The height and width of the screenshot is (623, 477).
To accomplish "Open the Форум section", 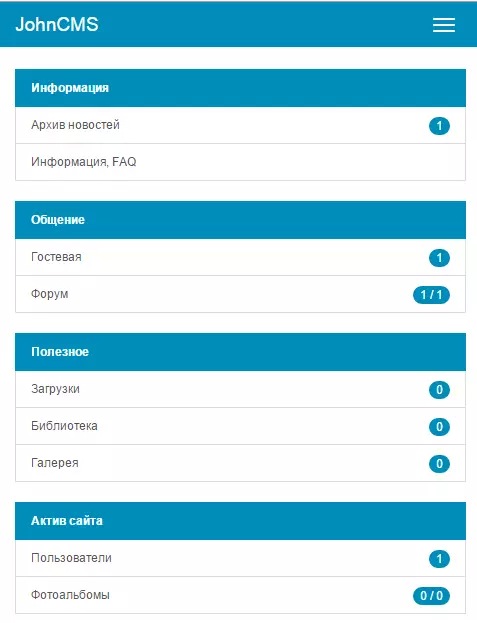I will click(240, 294).
